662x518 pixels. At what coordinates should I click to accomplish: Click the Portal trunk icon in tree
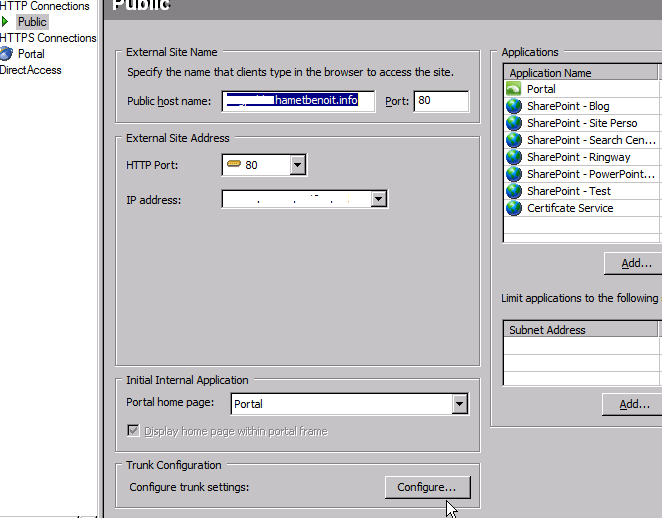coord(7,54)
